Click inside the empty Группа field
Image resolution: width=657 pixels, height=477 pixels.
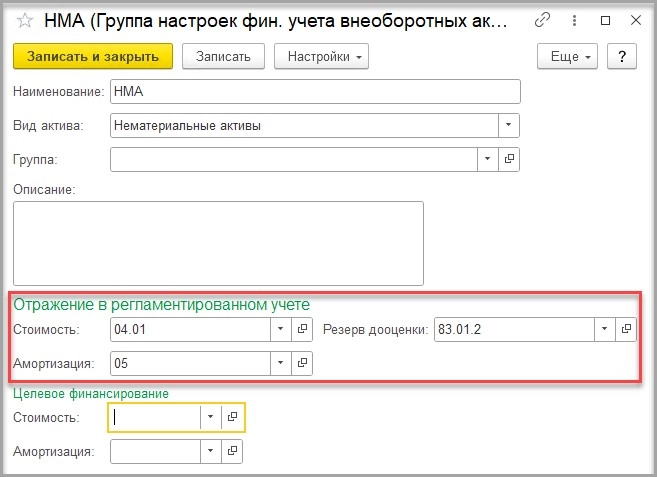pos(294,159)
